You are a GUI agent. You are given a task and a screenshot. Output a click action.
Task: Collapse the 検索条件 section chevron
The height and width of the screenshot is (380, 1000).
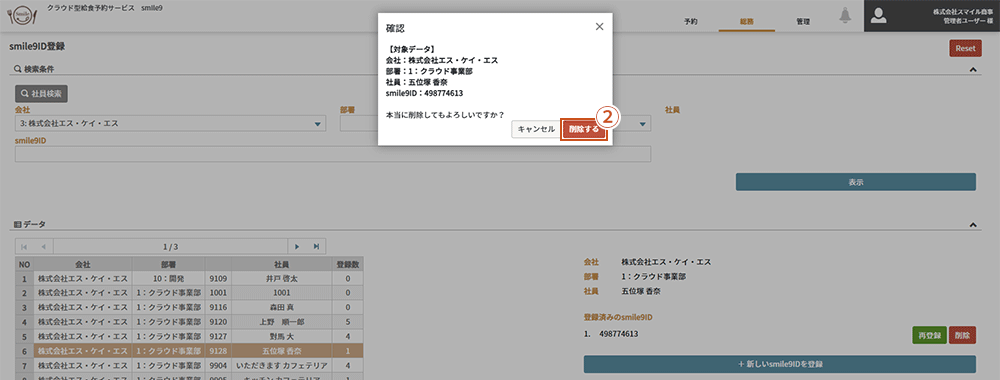973,69
